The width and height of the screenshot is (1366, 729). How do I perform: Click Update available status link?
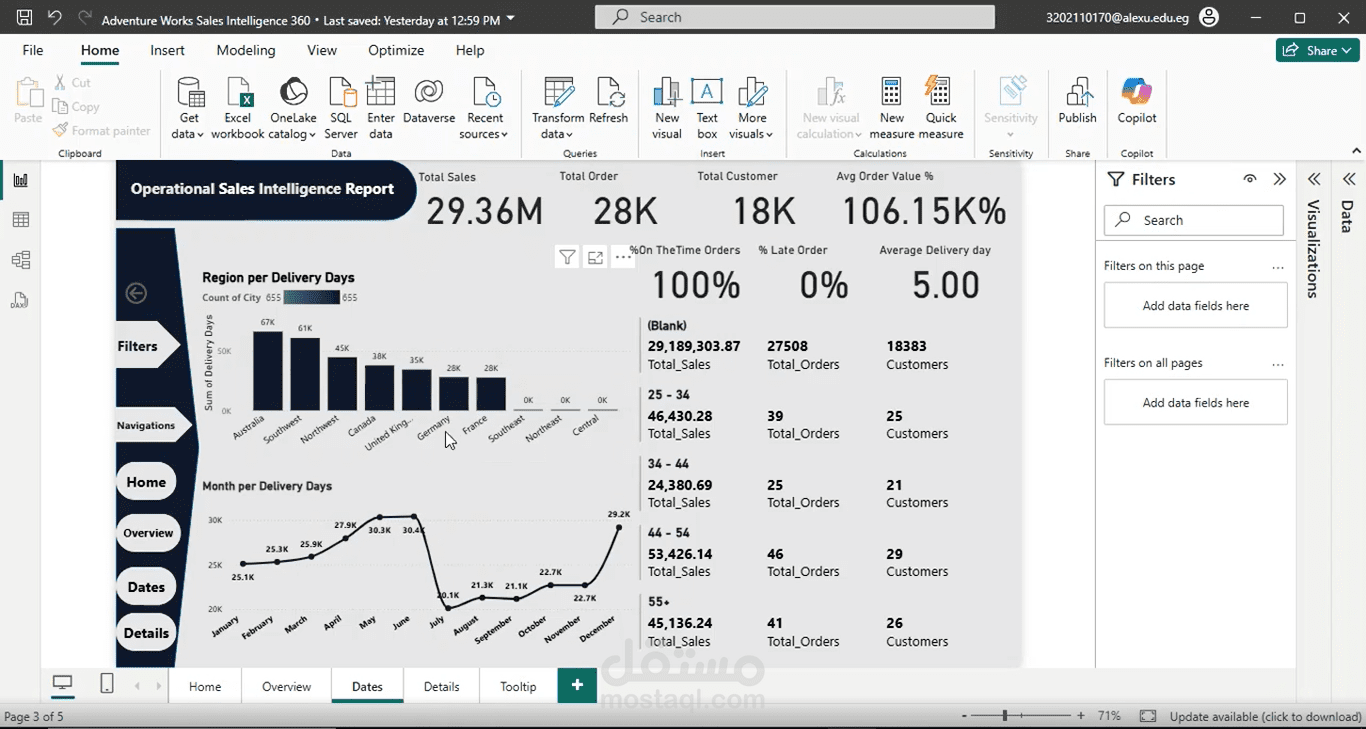1265,716
